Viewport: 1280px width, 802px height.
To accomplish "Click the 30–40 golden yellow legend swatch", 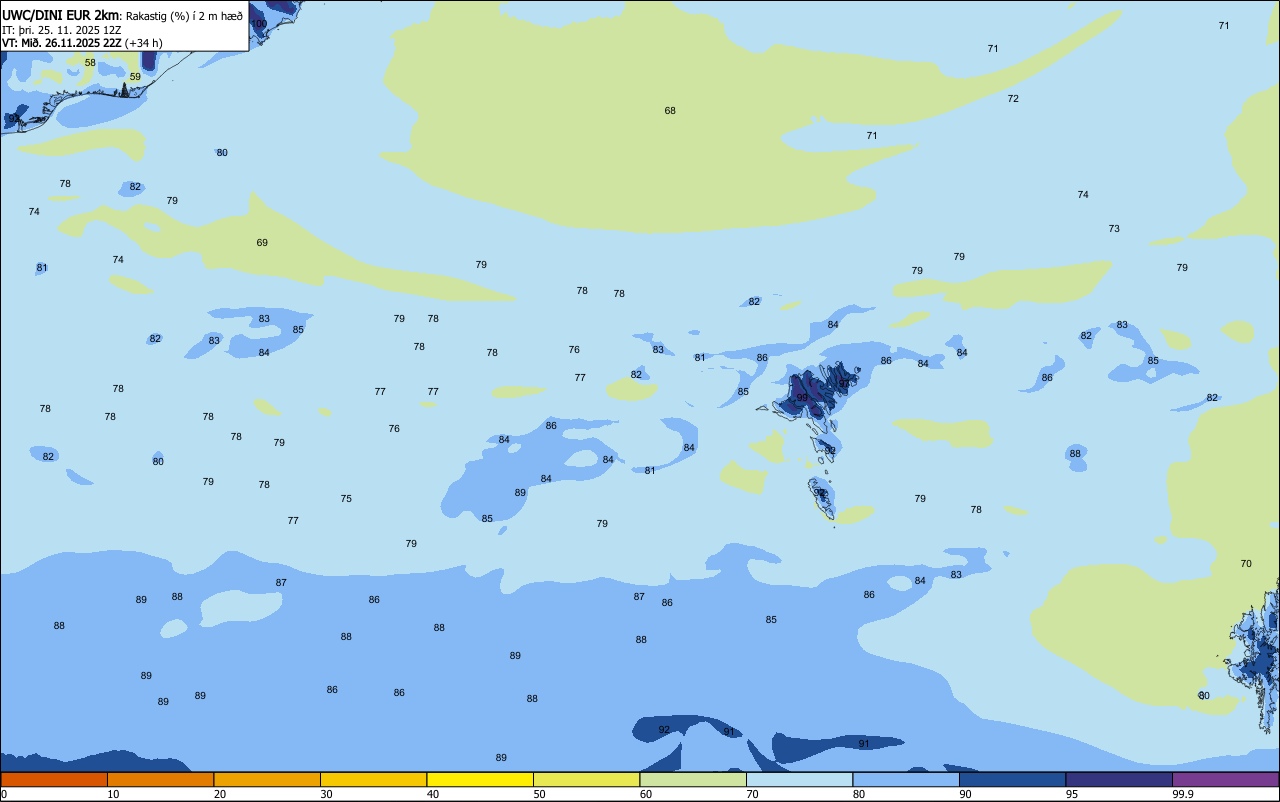I will point(373,779).
